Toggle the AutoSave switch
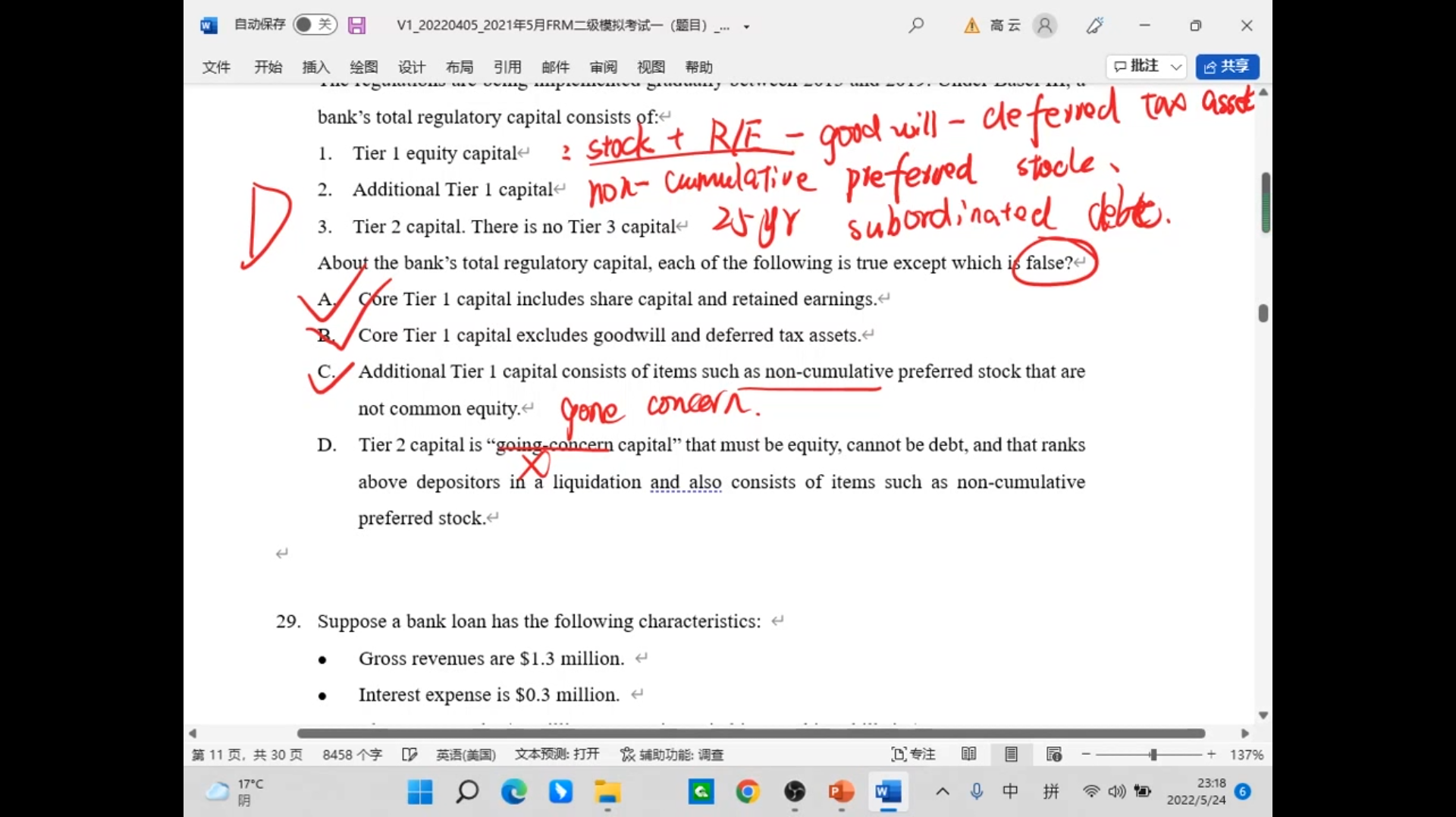The width and height of the screenshot is (1456, 817). pyautogui.click(x=314, y=25)
